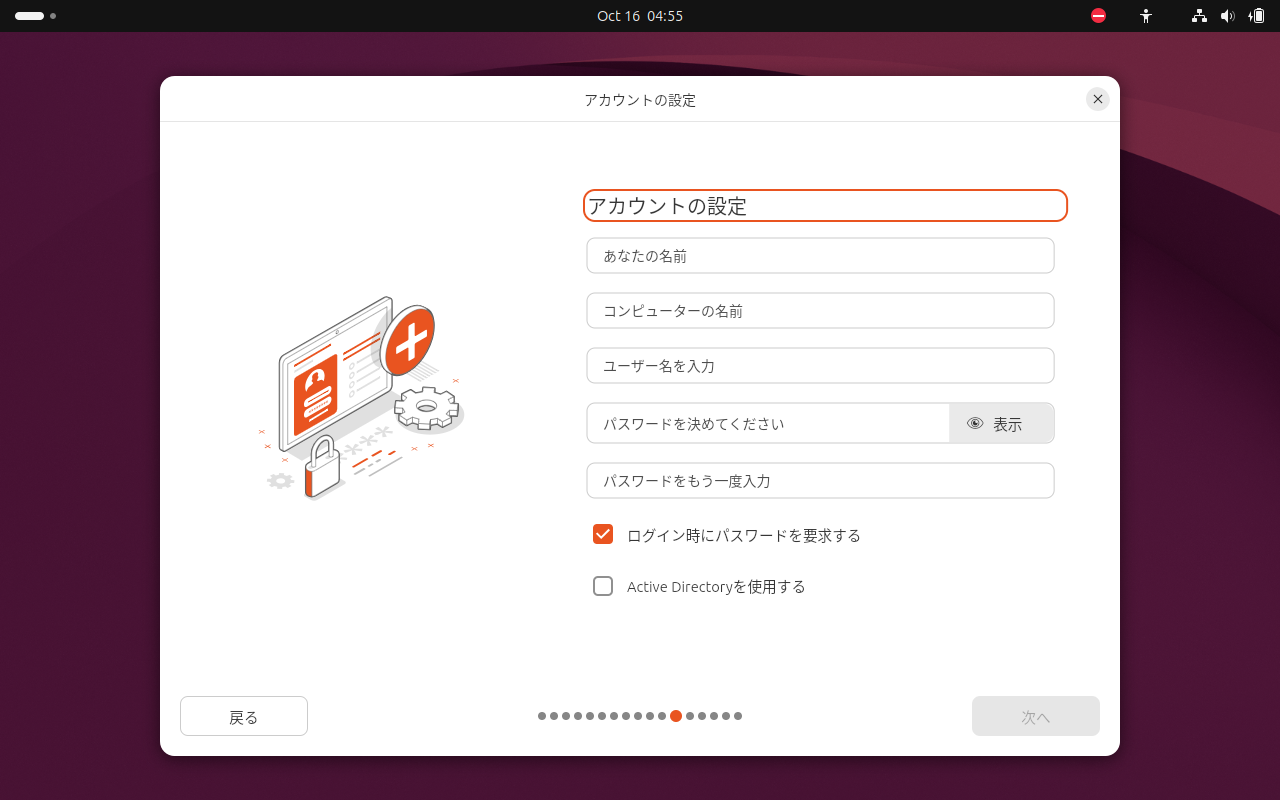Open the Oct 16 04:55 clock menu
Image resolution: width=1280 pixels, height=800 pixels.
click(x=640, y=16)
